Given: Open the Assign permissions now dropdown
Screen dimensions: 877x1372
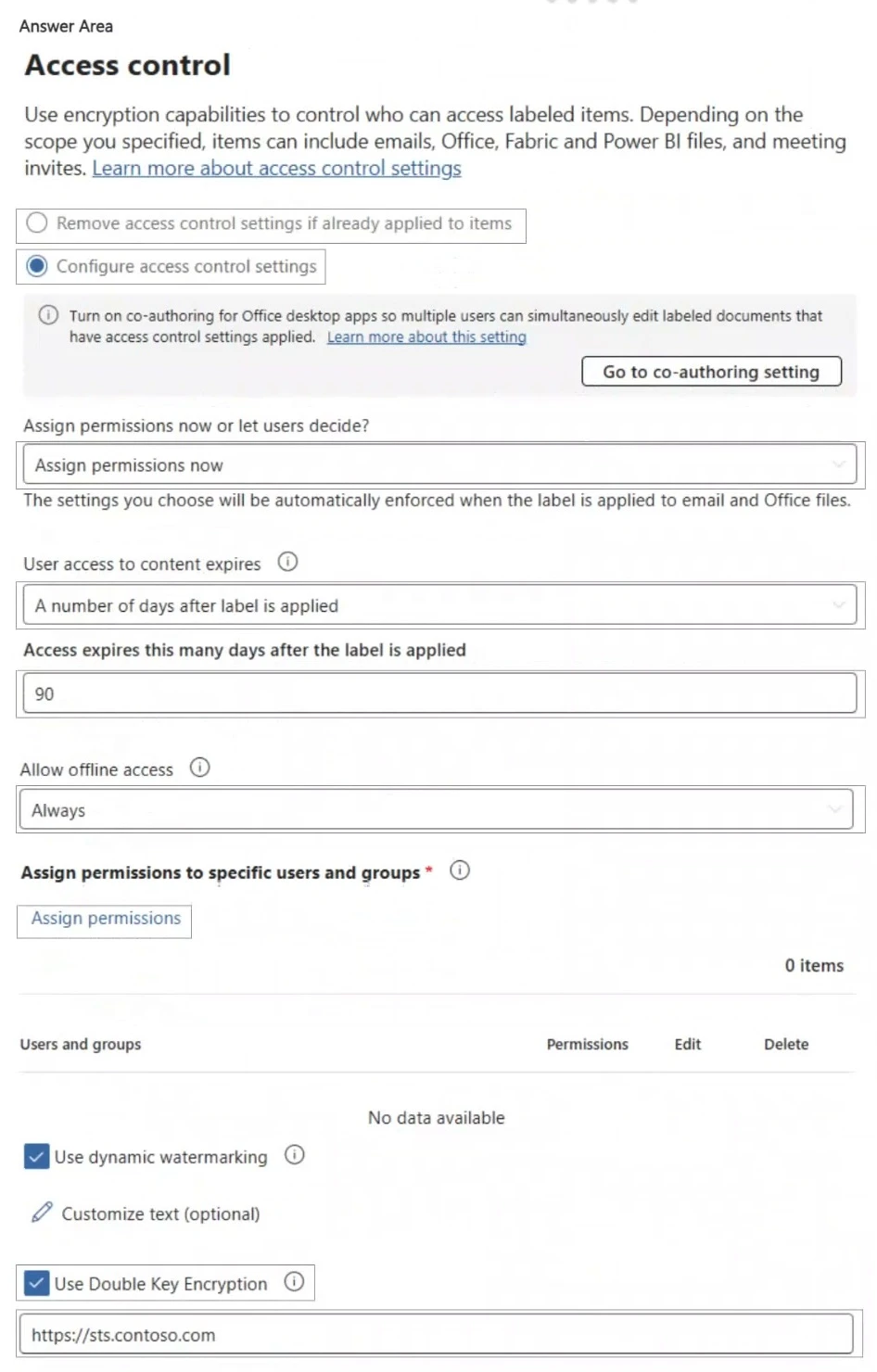Looking at the screenshot, I should [x=438, y=464].
